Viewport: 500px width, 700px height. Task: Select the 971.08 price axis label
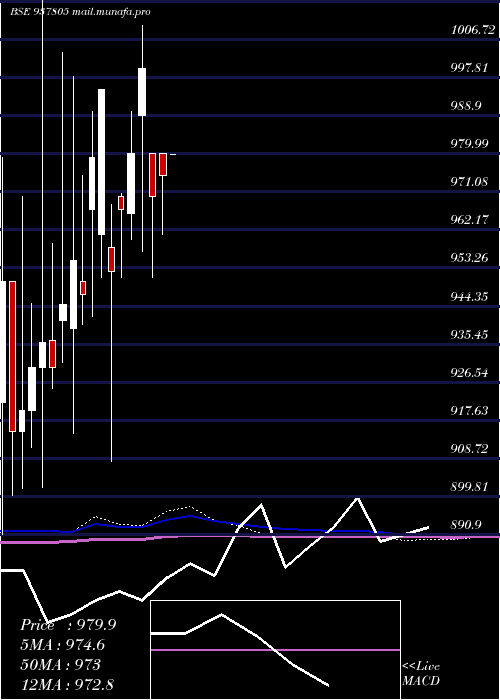[469, 182]
